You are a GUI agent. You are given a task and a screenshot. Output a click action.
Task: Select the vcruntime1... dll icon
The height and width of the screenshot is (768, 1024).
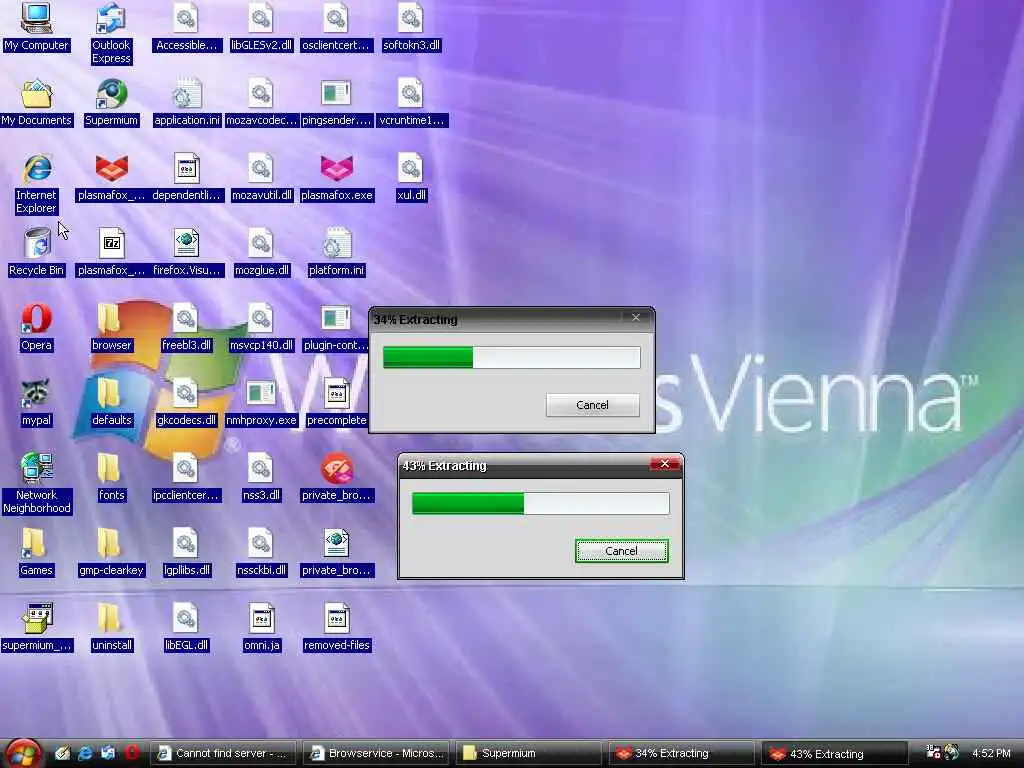(x=411, y=94)
